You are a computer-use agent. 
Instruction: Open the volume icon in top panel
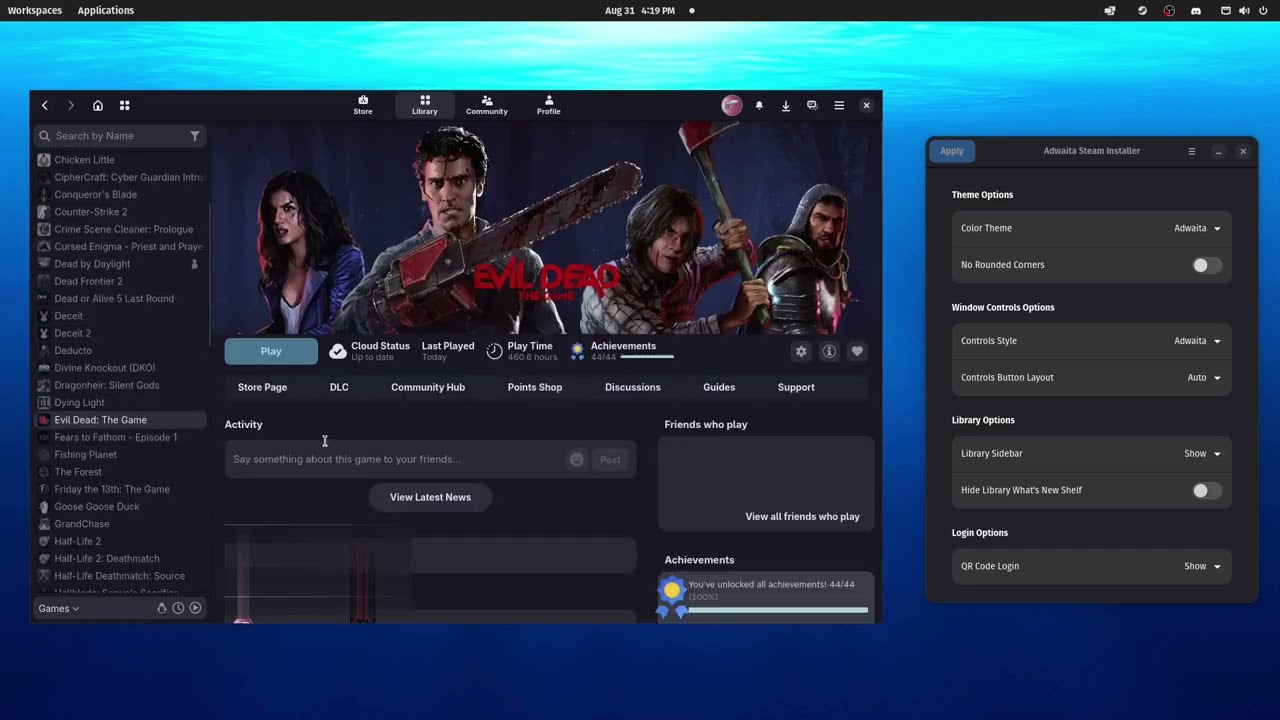1244,10
